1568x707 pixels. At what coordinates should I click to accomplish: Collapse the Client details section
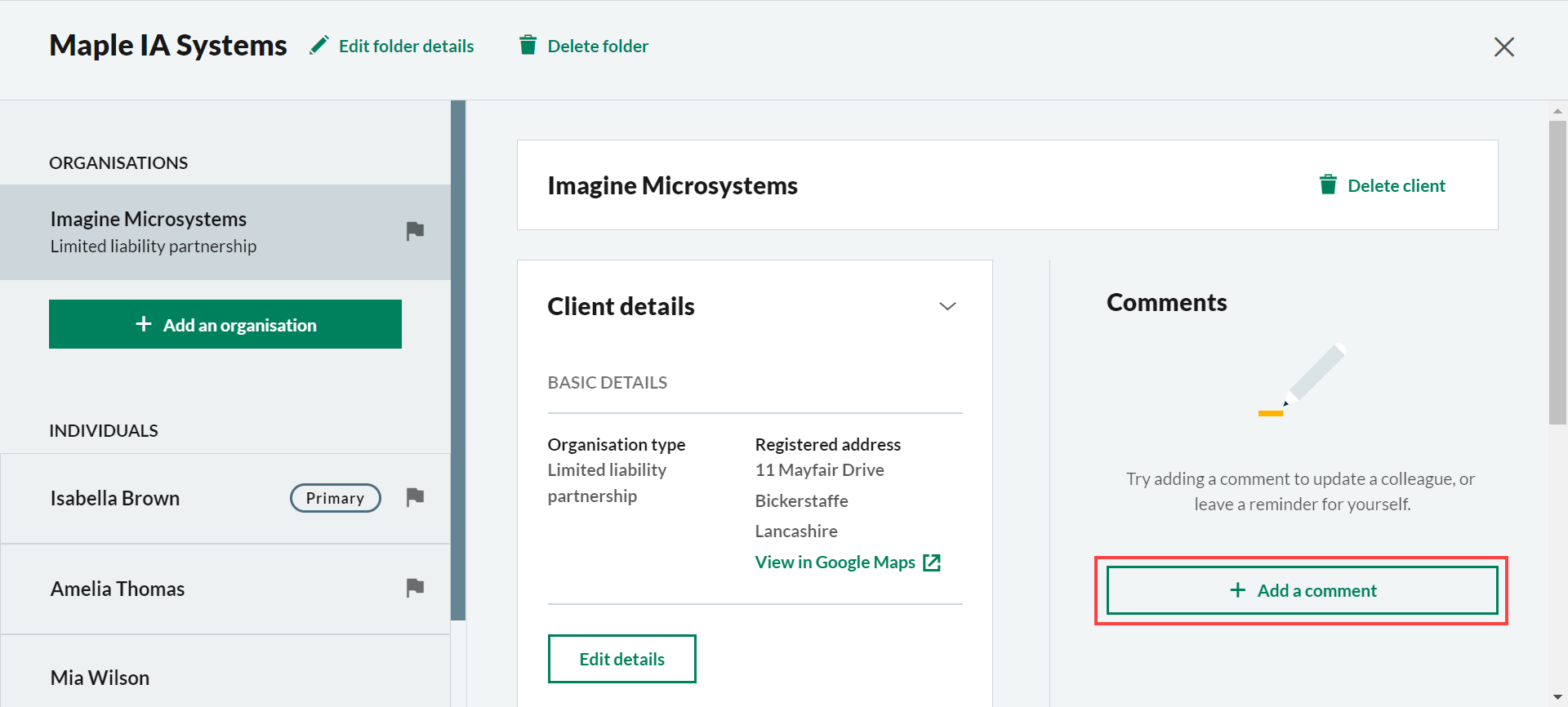[947, 307]
